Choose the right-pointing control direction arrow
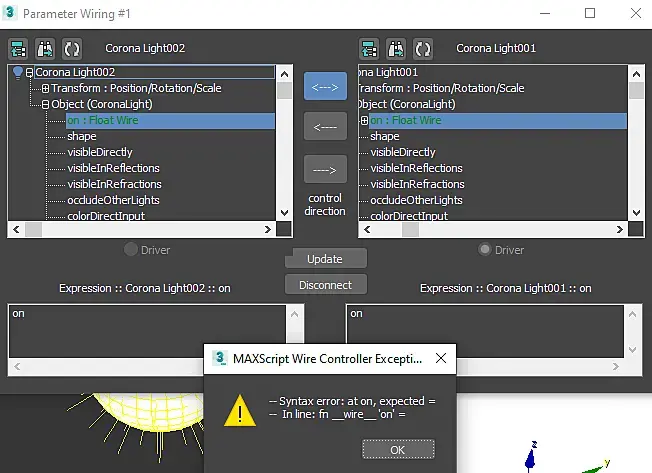Image resolution: width=652 pixels, height=473 pixels. pyautogui.click(x=325, y=169)
